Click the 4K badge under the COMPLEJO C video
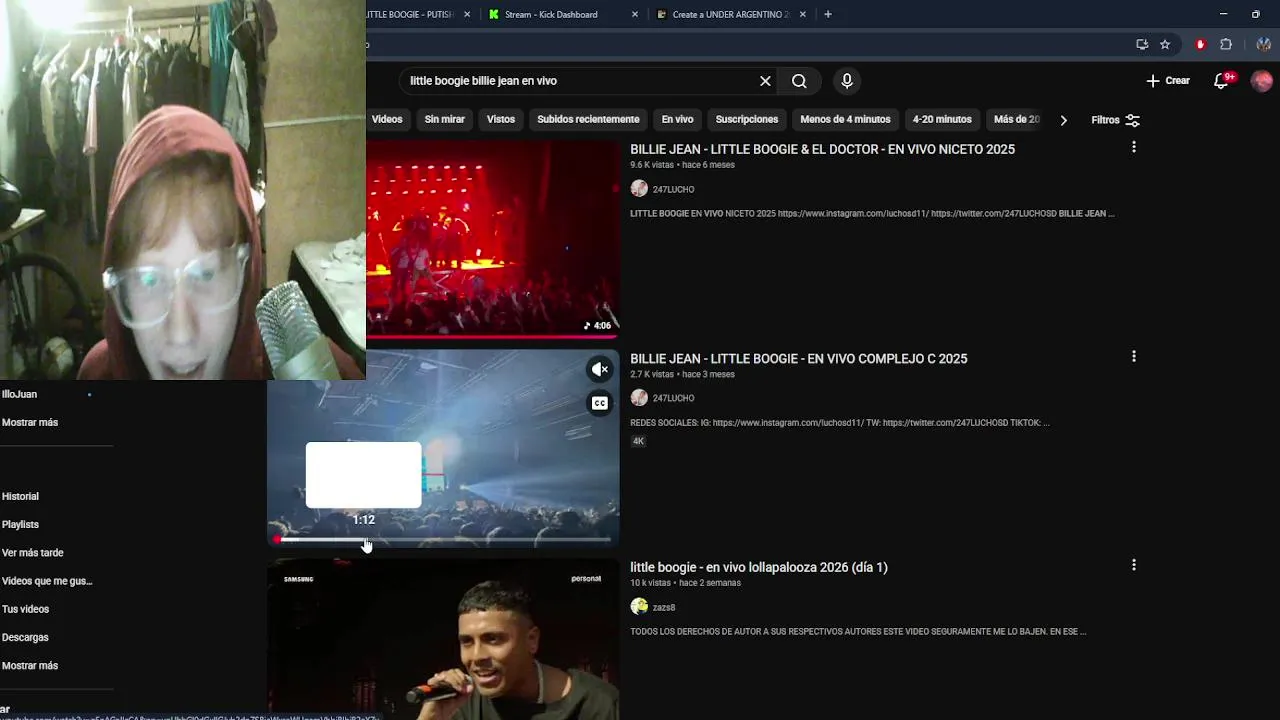 [638, 441]
